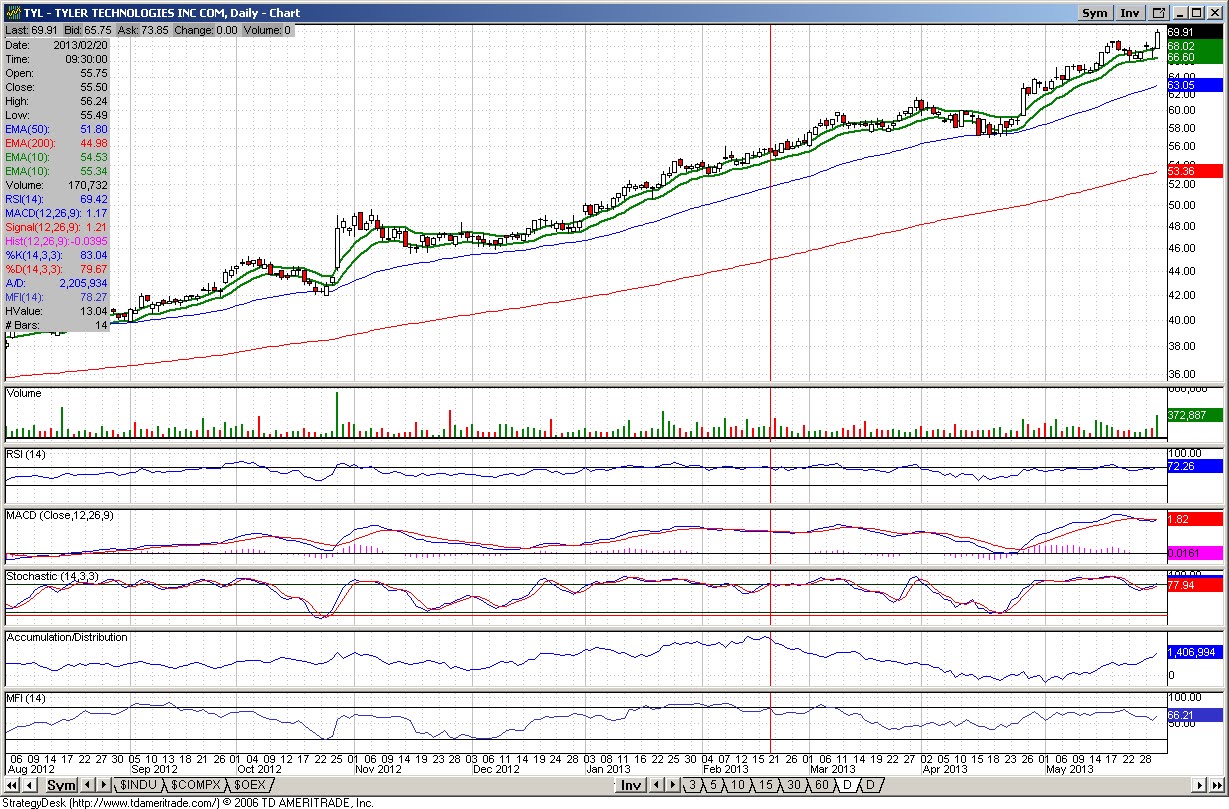Screen dimensions: 1229x809
Task: Click the Volume 170,732 data row
Action: [56, 185]
